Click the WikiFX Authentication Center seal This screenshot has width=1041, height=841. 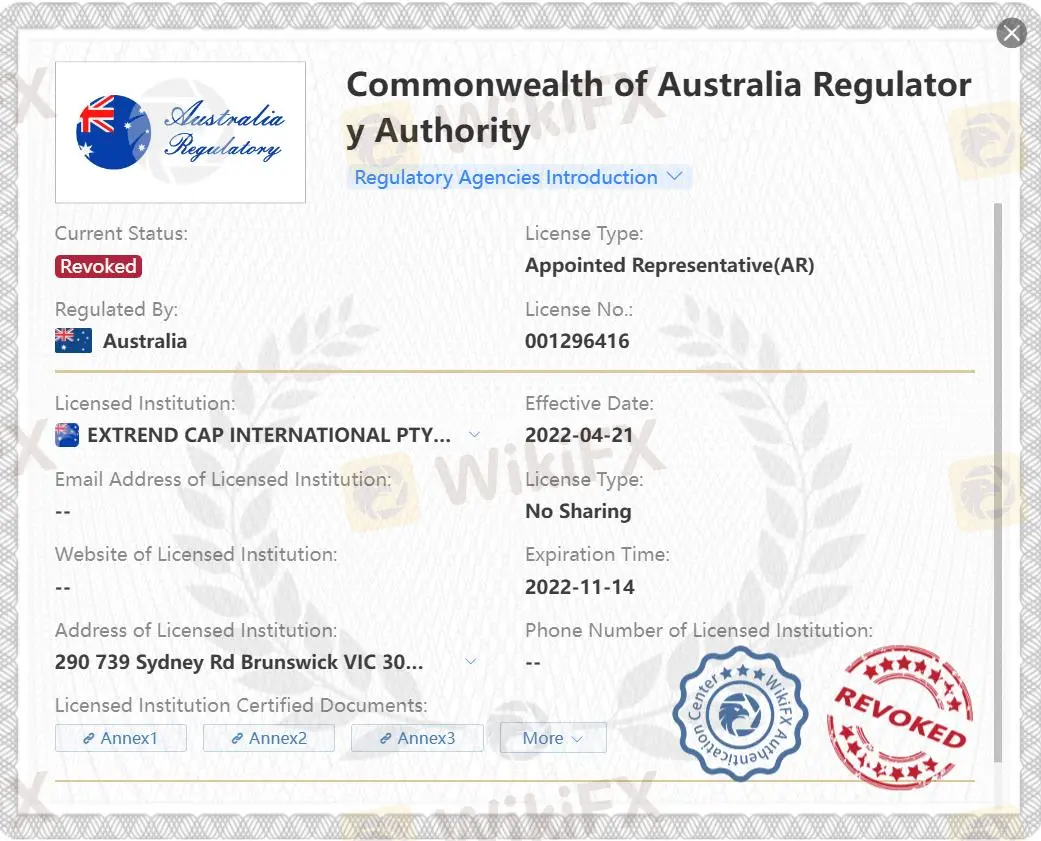click(743, 712)
